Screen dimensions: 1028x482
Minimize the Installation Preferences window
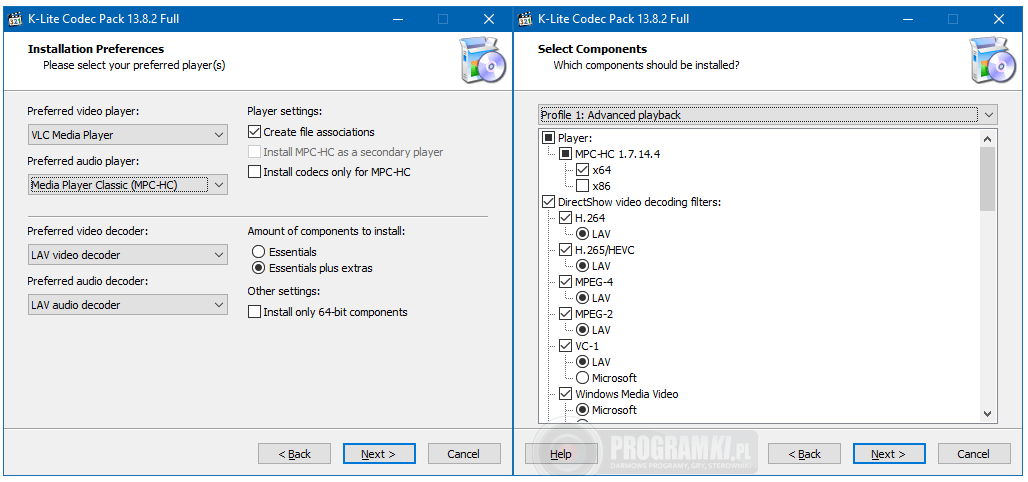tap(397, 20)
